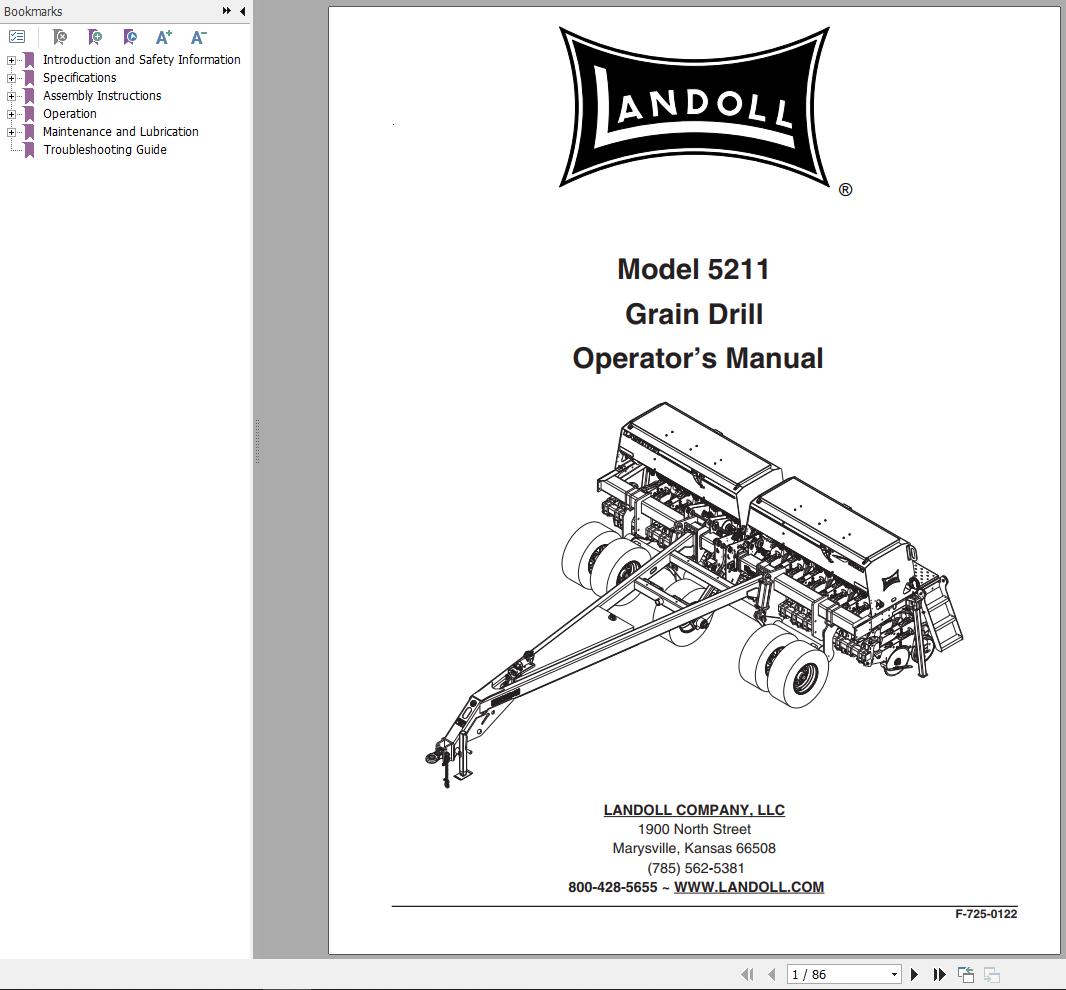Decrease bookmark text size with A- icon
This screenshot has width=1066, height=990.
[x=196, y=36]
